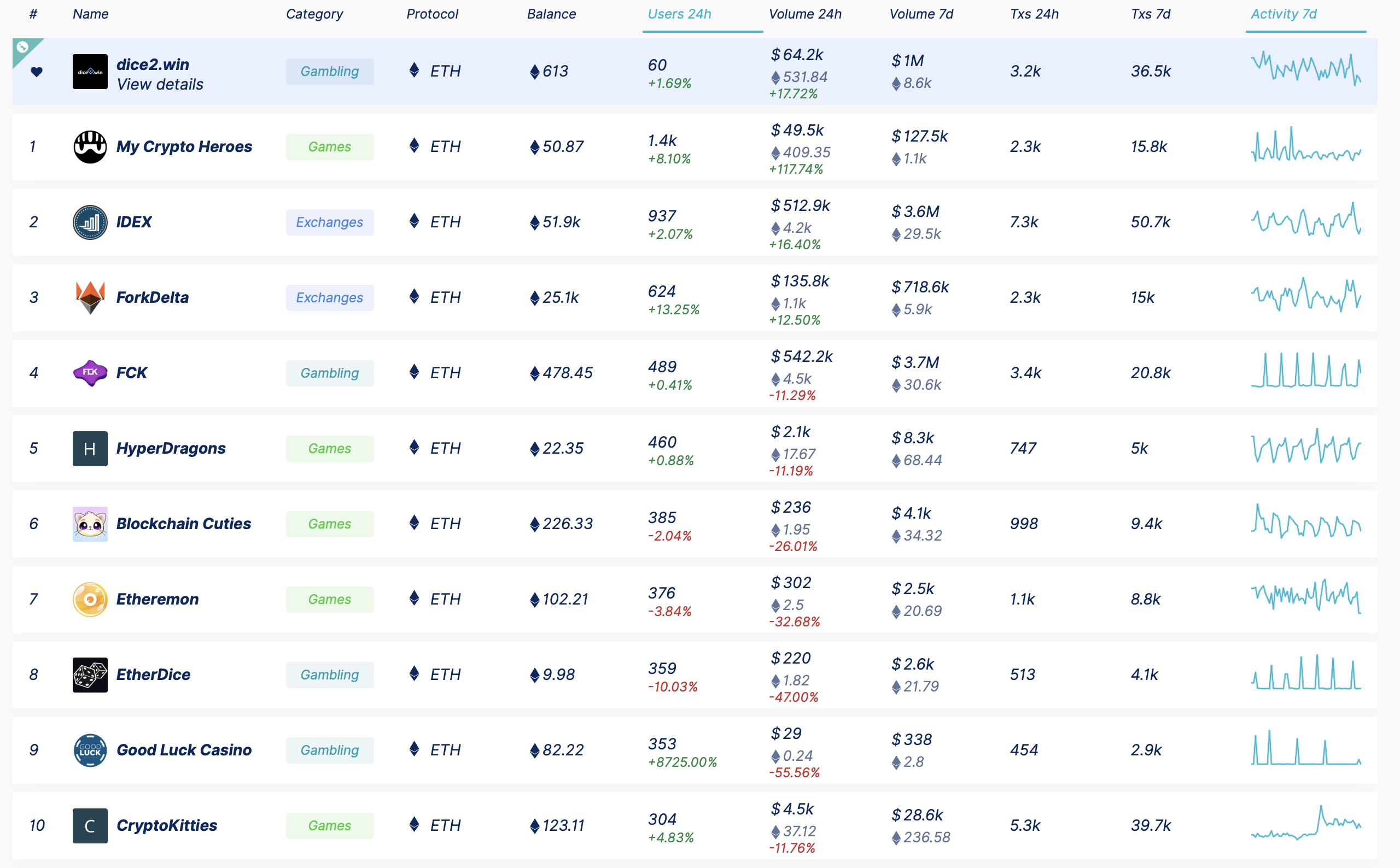Click the Good Luck Casino chip icon
Viewport: 1400px width, 868px height.
tap(90, 750)
